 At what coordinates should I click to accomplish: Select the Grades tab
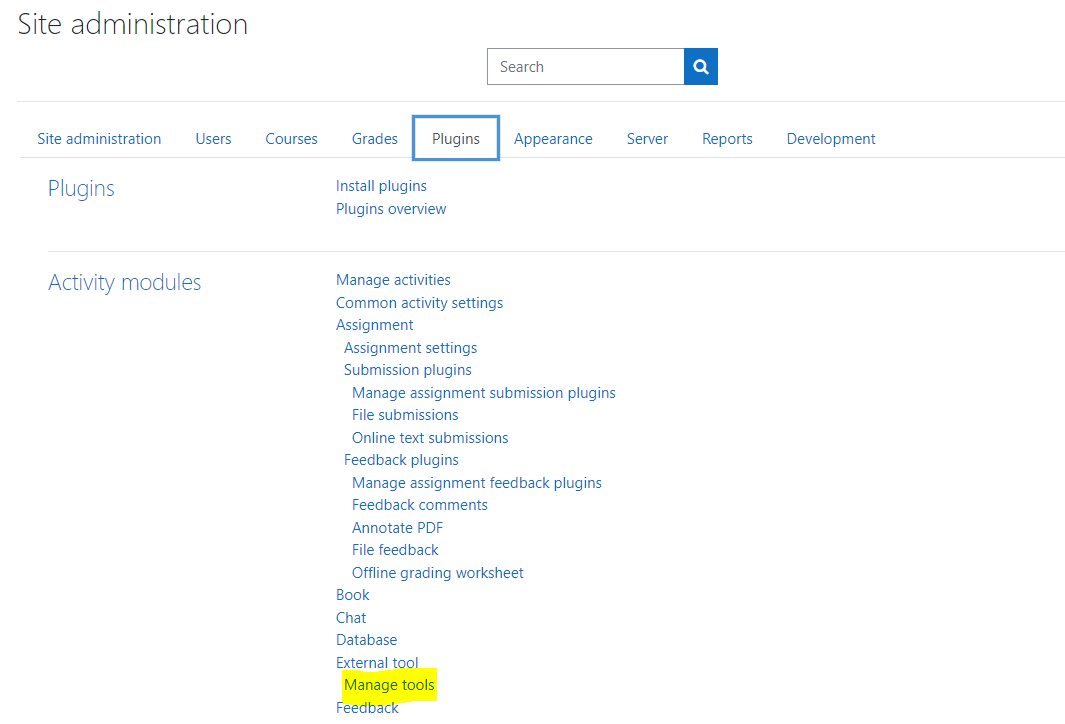pos(375,139)
